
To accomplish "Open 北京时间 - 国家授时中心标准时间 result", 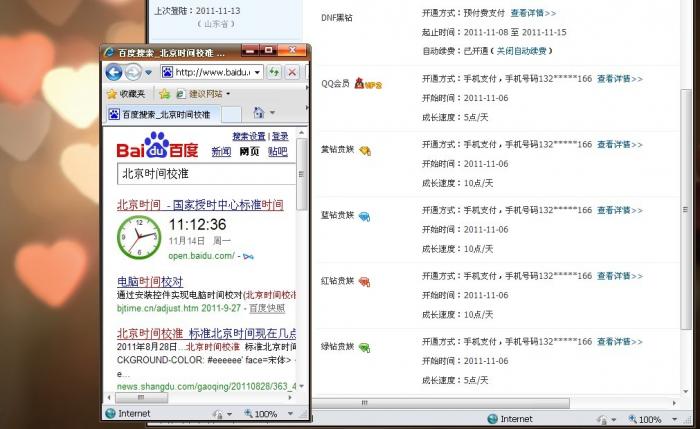I will [200, 205].
